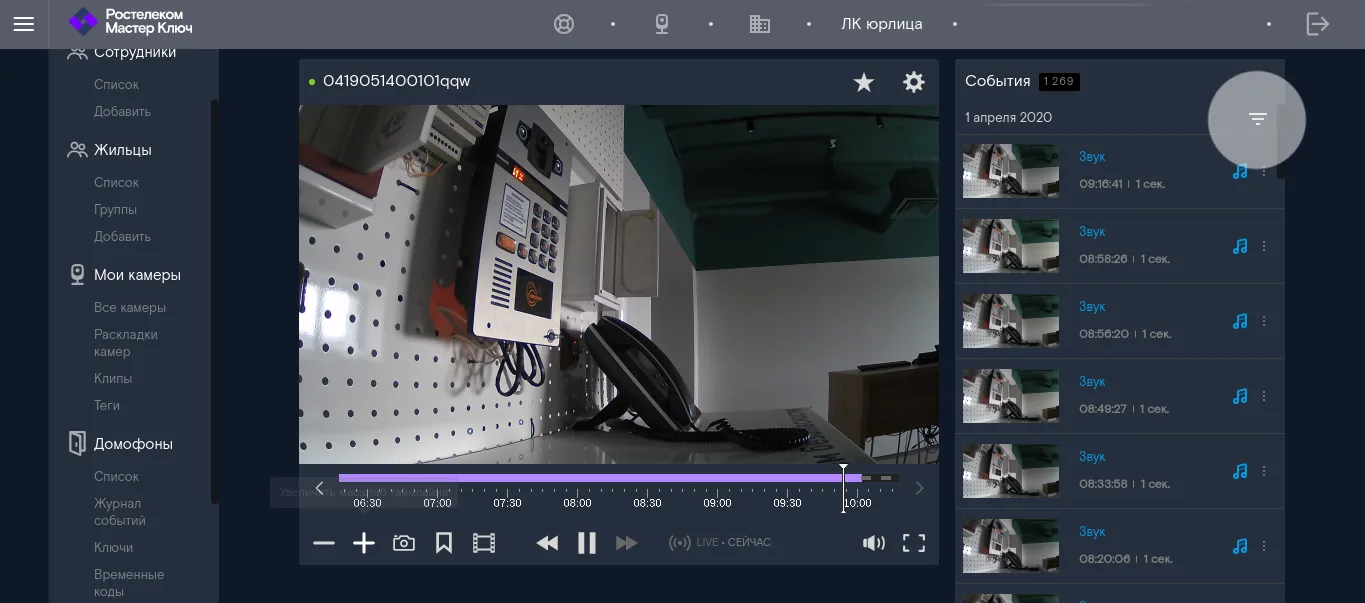The width and height of the screenshot is (1365, 603).
Task: Open Теги in the sidebar
Action: pyautogui.click(x=107, y=406)
